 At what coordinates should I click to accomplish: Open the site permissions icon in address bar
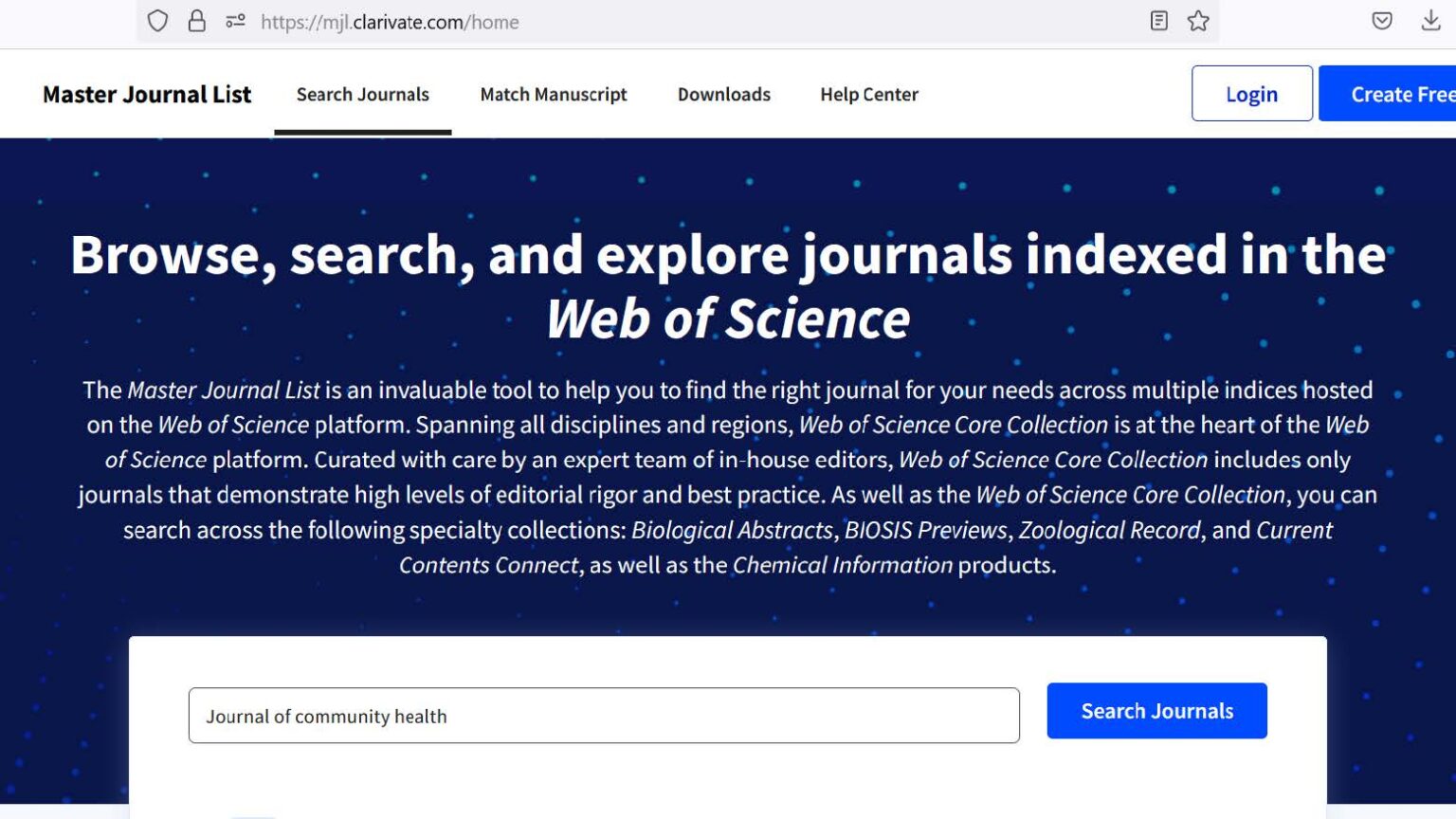click(235, 21)
